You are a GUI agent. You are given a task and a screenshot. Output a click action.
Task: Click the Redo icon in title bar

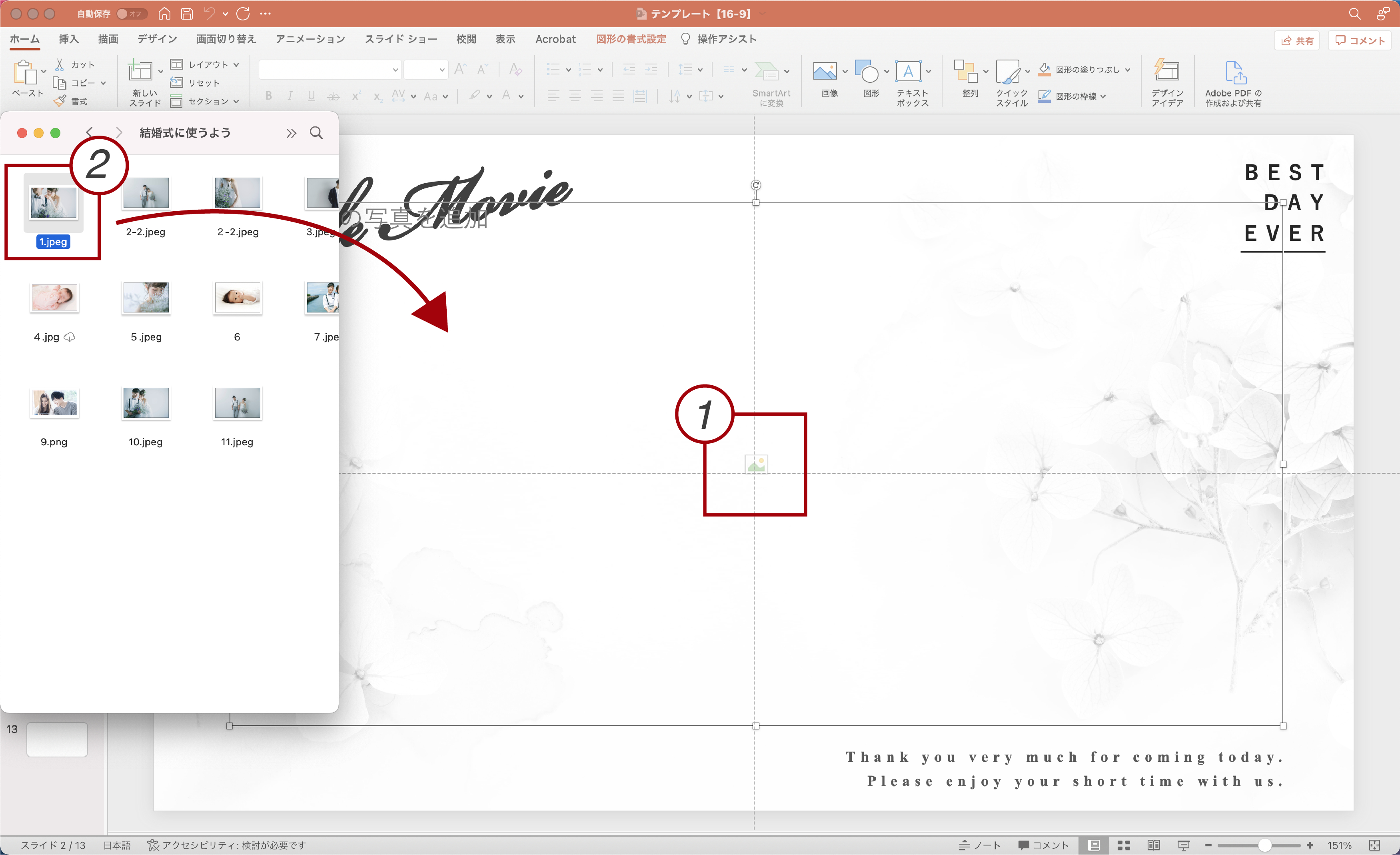coord(243,14)
